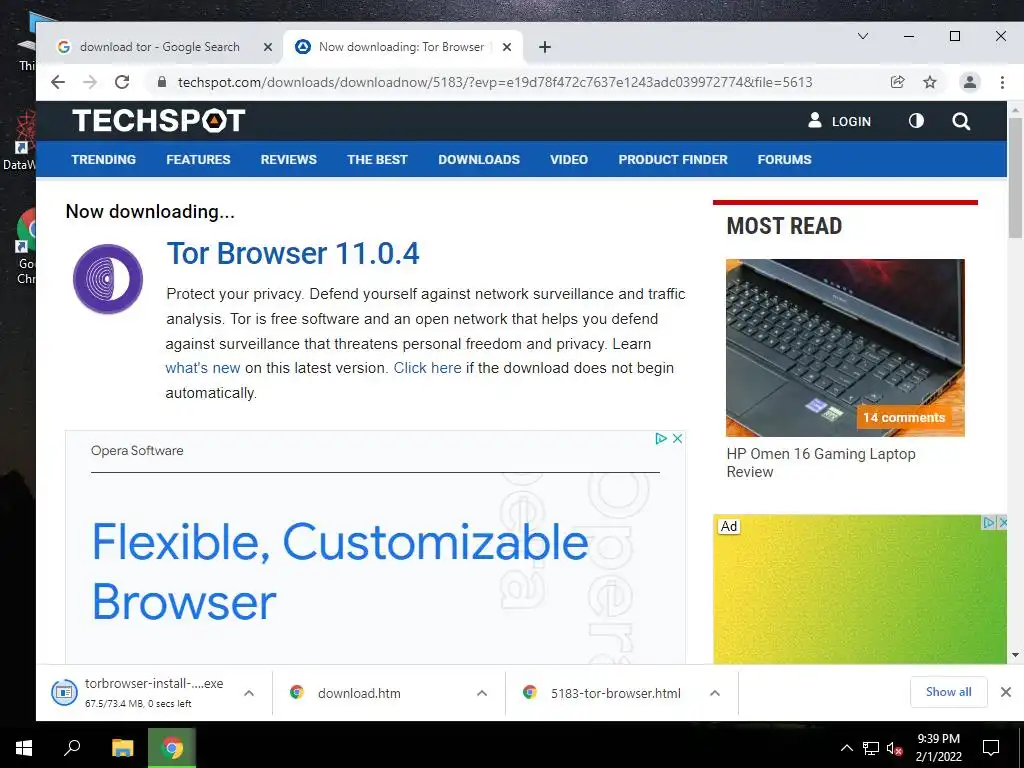Open the FEATURES menu item
Image resolution: width=1024 pixels, height=768 pixels.
pos(198,159)
